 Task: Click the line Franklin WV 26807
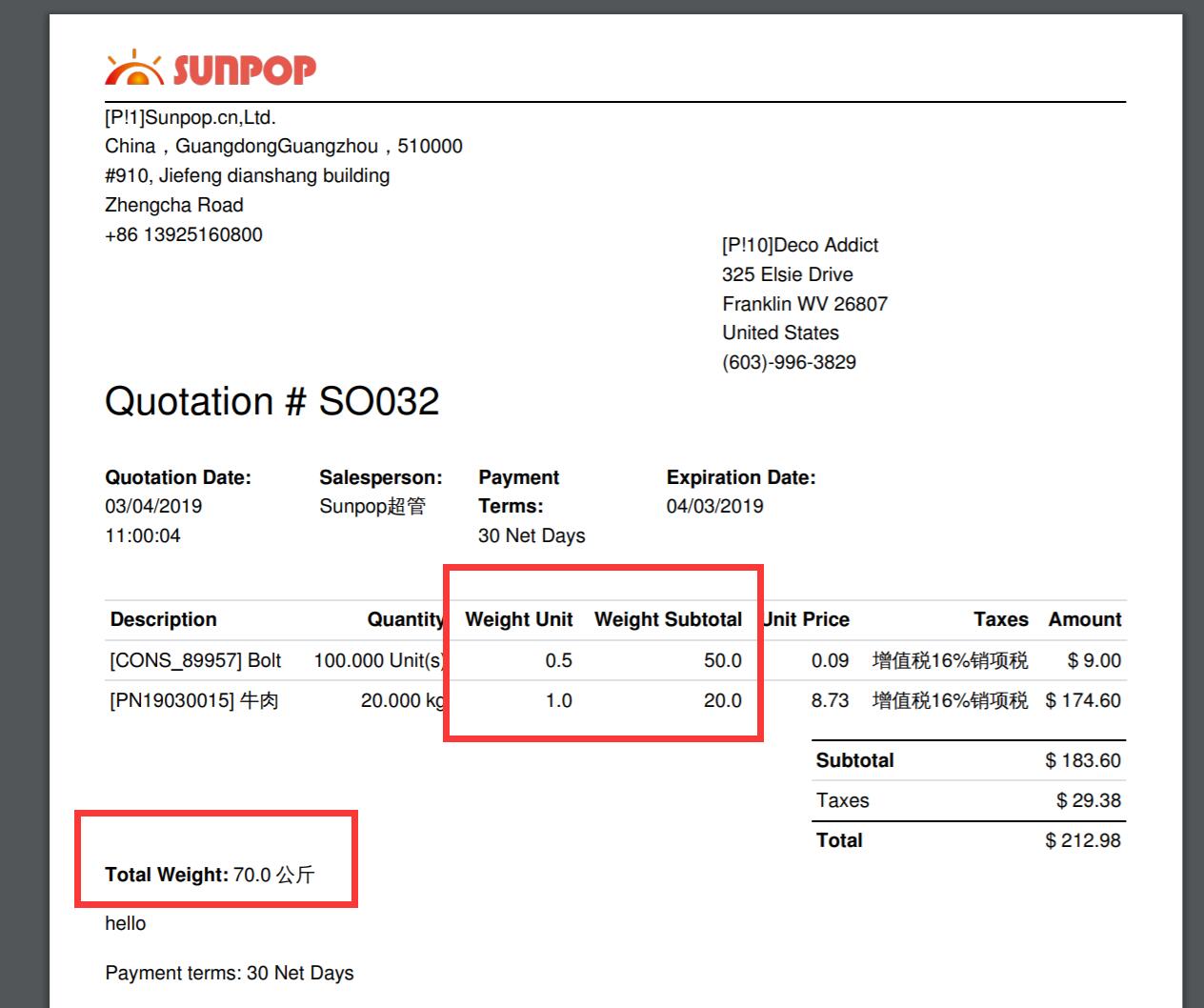805,304
